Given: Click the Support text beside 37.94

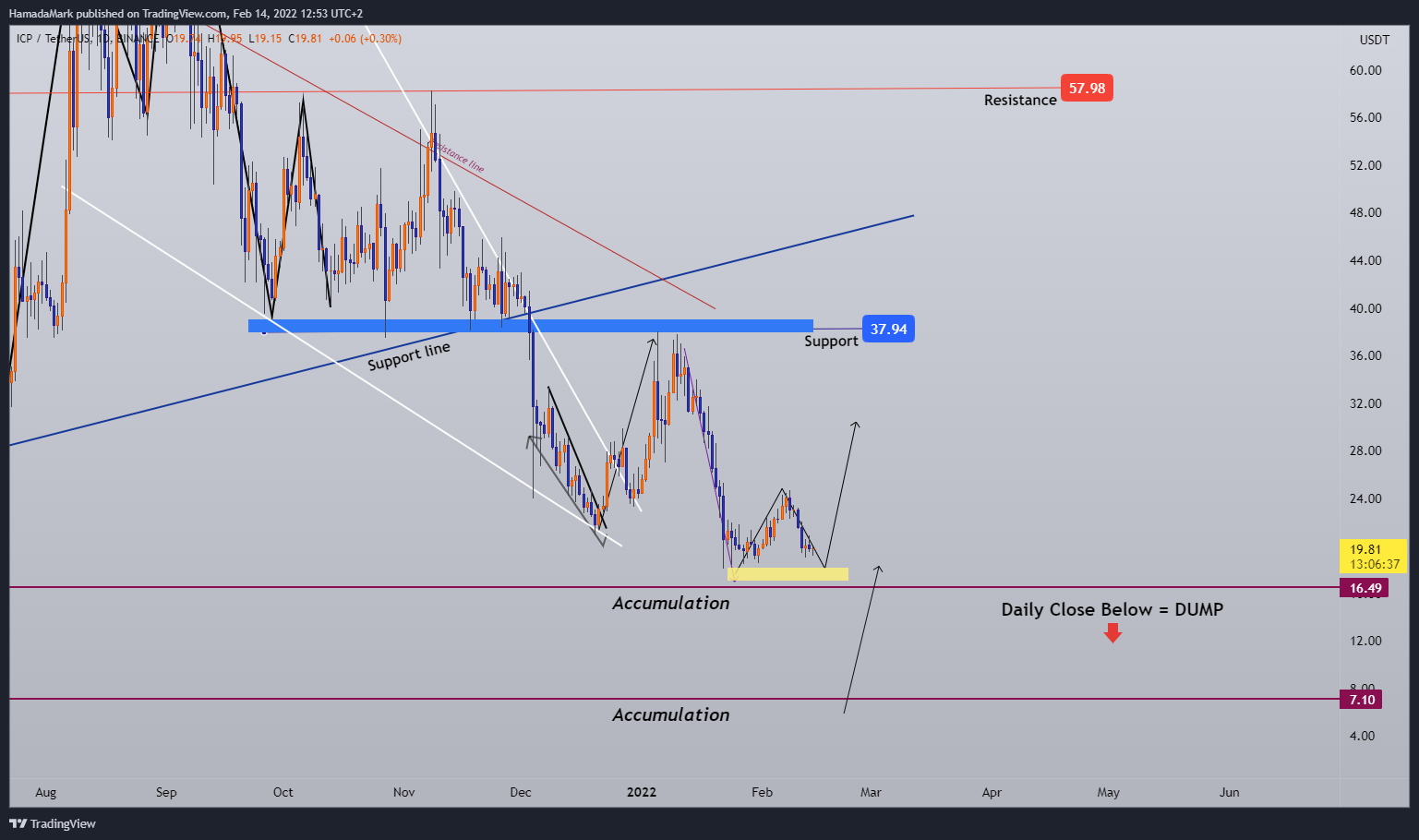Looking at the screenshot, I should pos(831,342).
